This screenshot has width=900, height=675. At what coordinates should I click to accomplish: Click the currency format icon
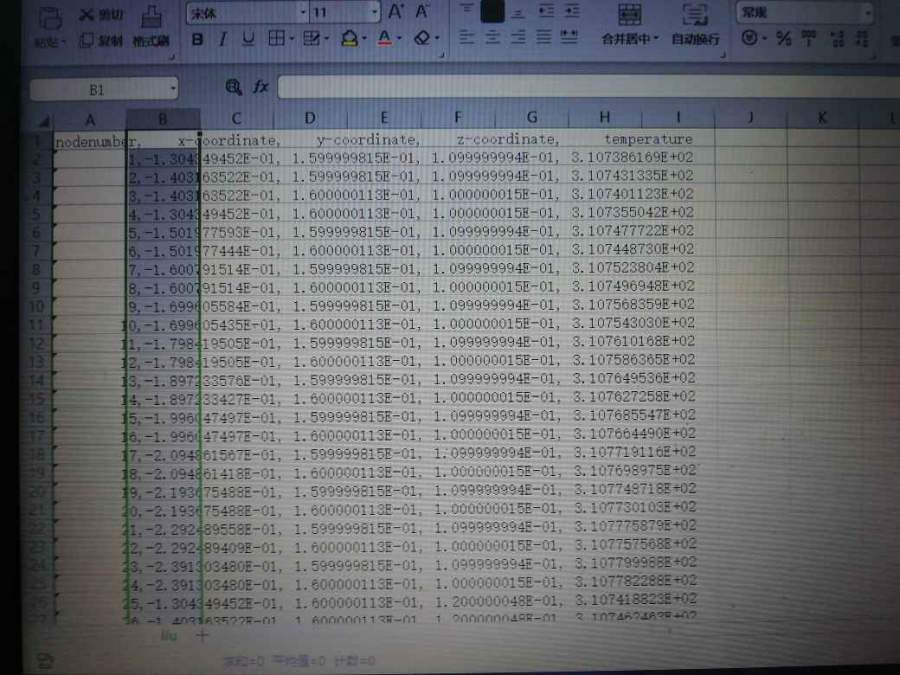[749, 38]
